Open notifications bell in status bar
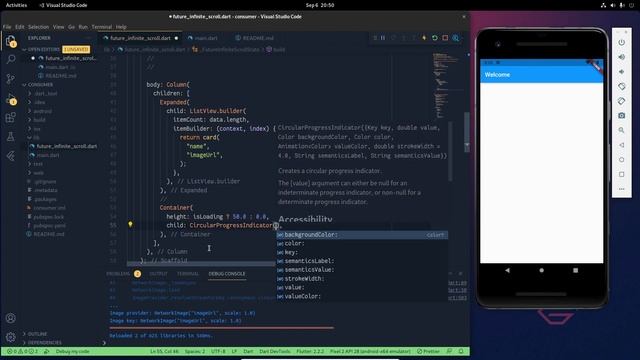The image size is (640, 360). (461, 351)
